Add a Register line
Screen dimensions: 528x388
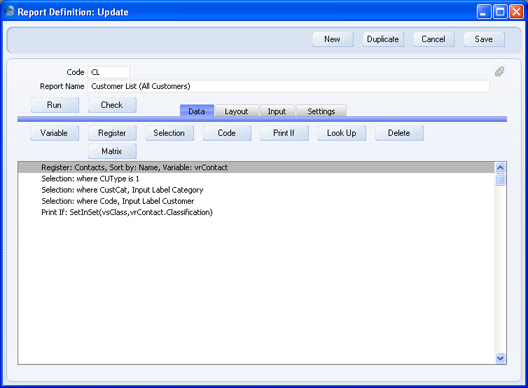[112, 133]
